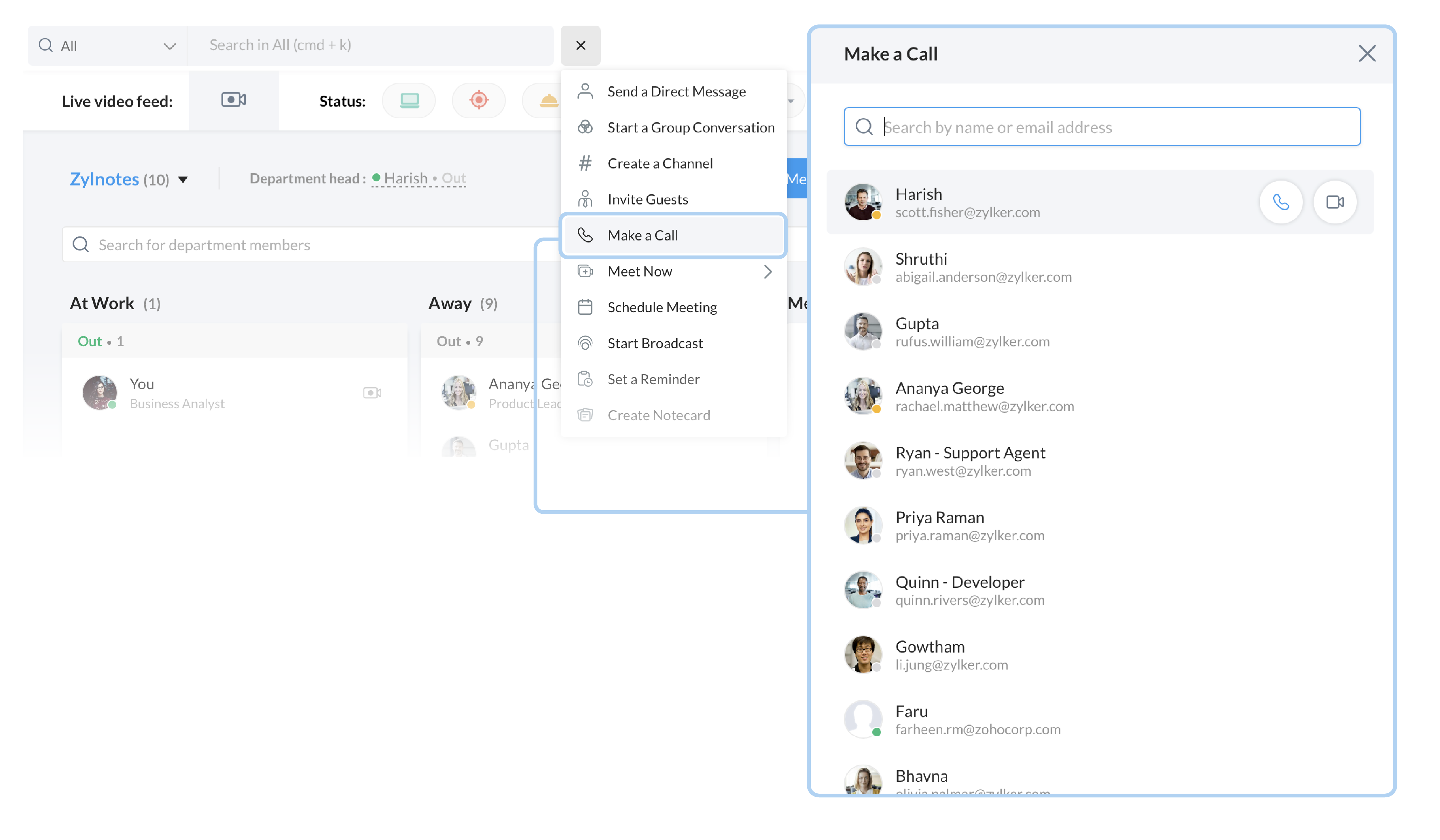Image resolution: width=1440 pixels, height=840 pixels.
Task: Select Start Broadcast from the menu
Action: pos(655,344)
